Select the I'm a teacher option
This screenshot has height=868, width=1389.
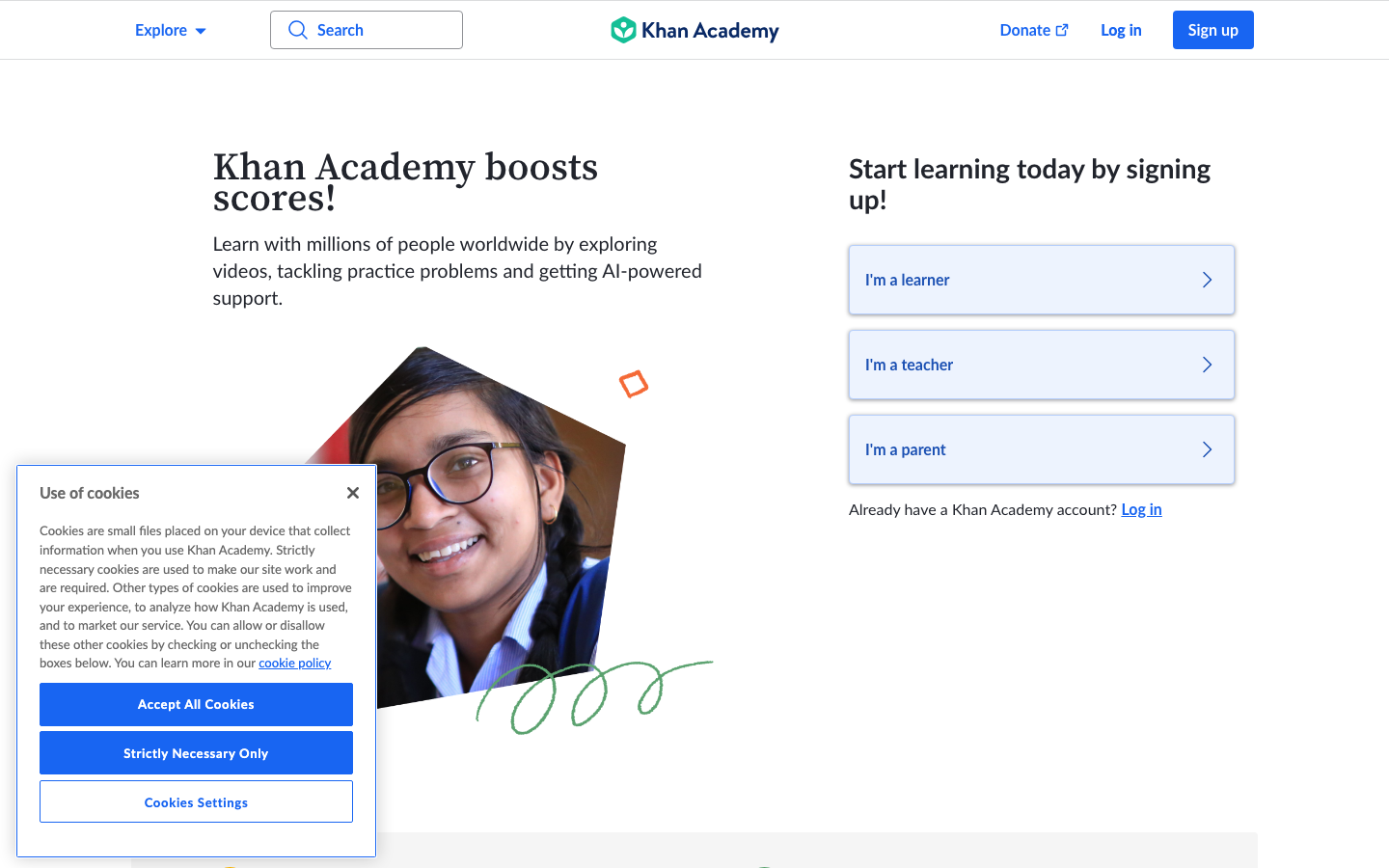[x=1042, y=365]
